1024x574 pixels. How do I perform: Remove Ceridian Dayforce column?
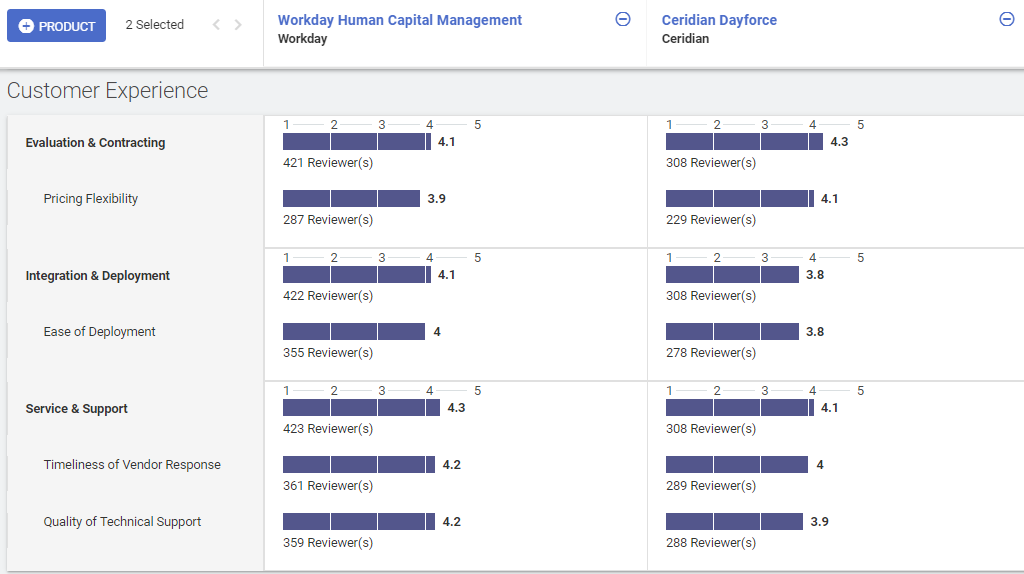(1007, 20)
